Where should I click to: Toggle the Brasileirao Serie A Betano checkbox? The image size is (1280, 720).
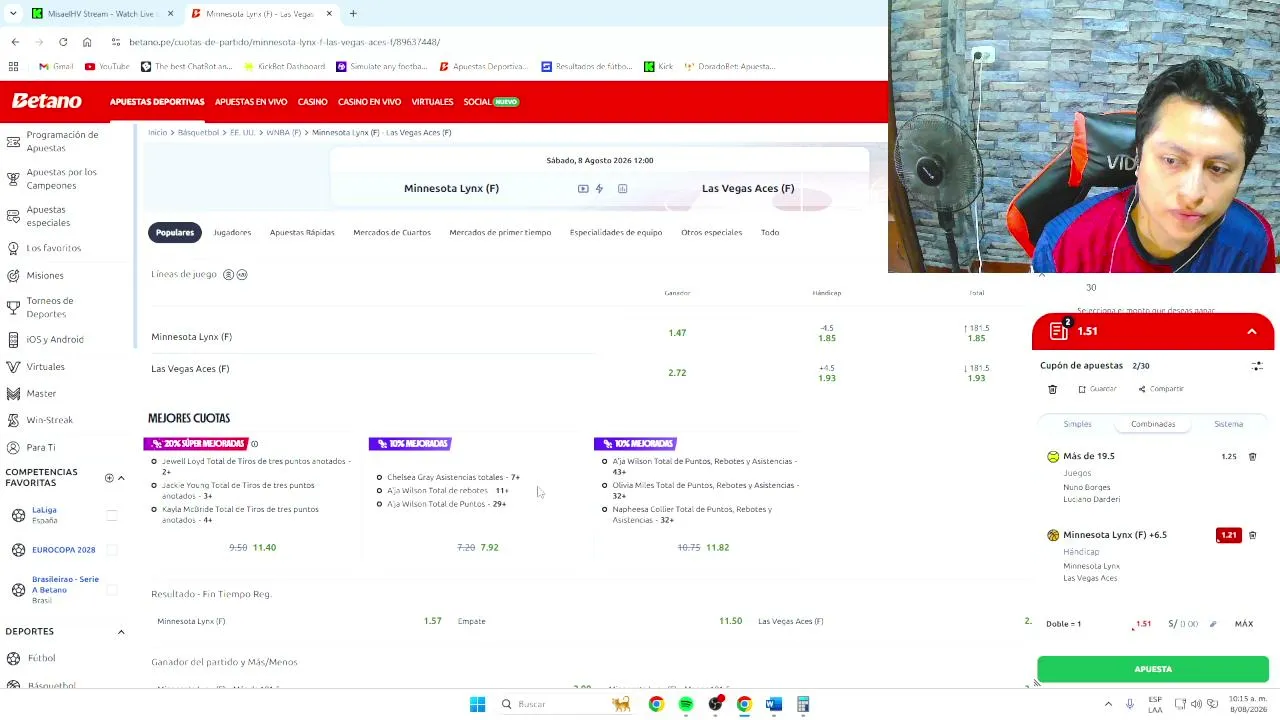tap(112, 590)
